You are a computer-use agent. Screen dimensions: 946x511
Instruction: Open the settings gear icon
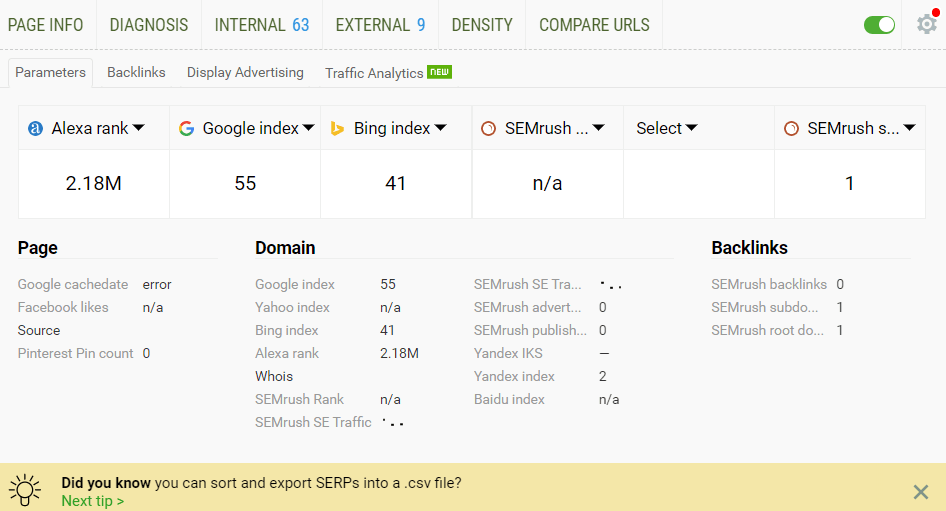point(927,24)
